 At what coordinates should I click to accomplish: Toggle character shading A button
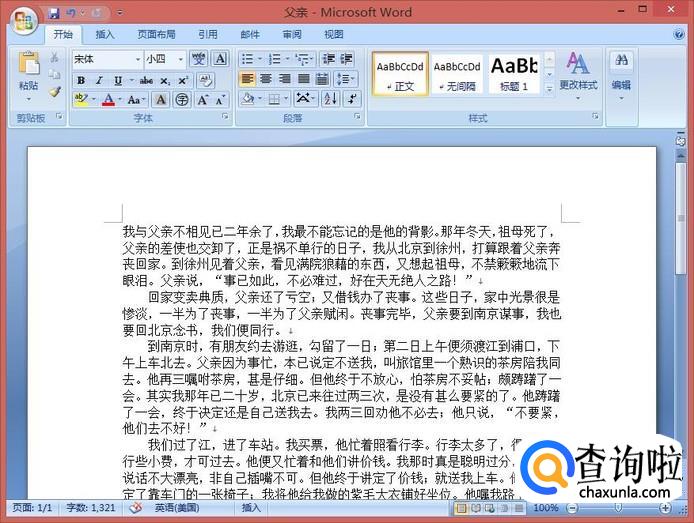[x=161, y=100]
